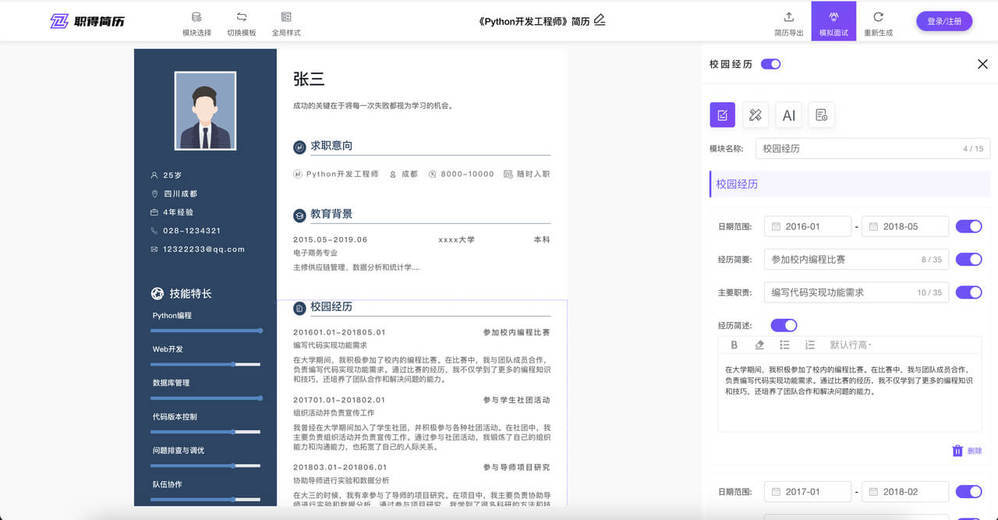The height and width of the screenshot is (520, 998).
Task: Click the Web开发 skill bar
Action: coord(205,364)
